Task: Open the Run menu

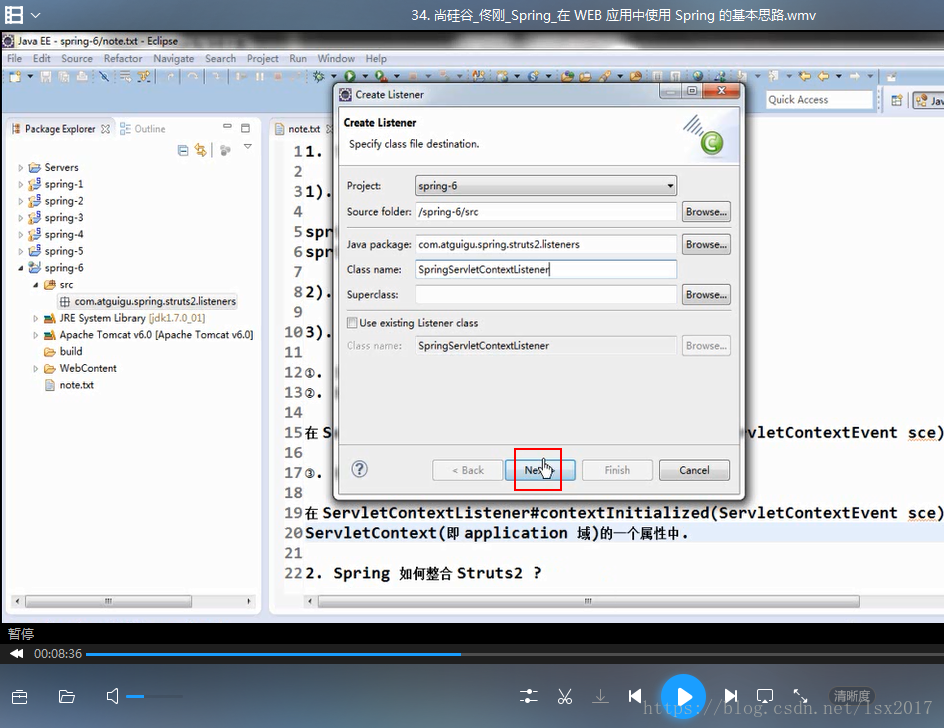Action: pos(298,58)
